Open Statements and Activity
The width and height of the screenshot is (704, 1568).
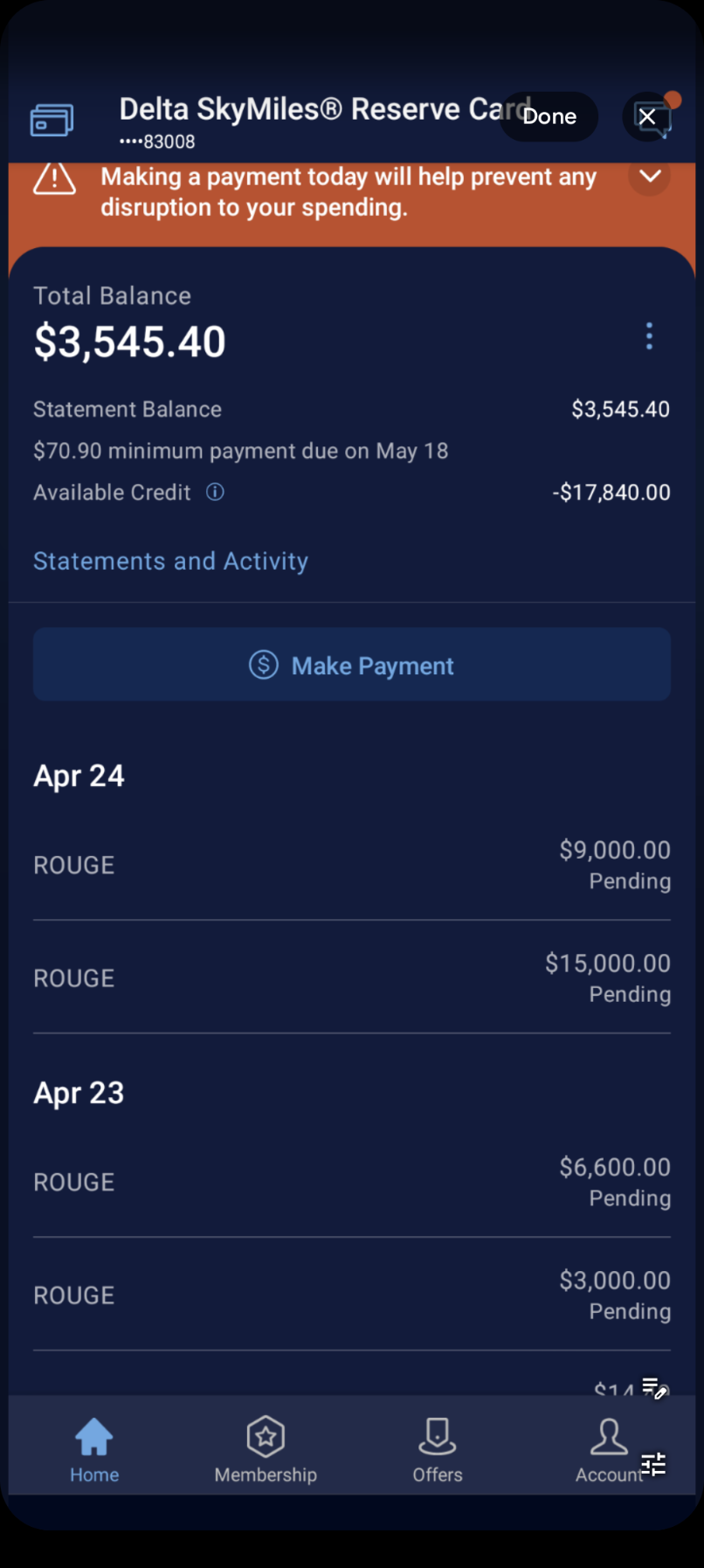click(170, 561)
